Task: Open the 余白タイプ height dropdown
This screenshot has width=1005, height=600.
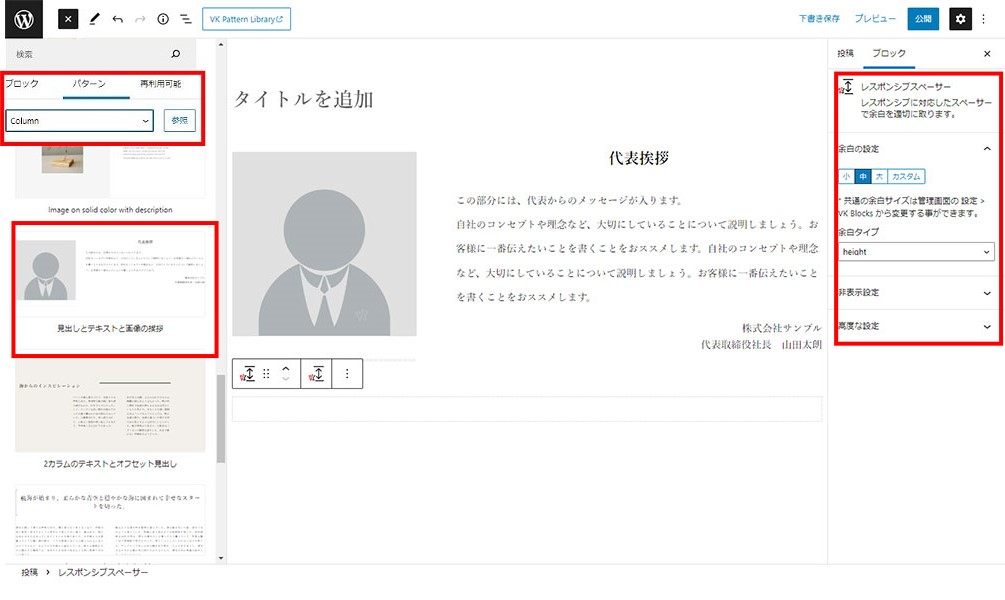Action: (916, 252)
